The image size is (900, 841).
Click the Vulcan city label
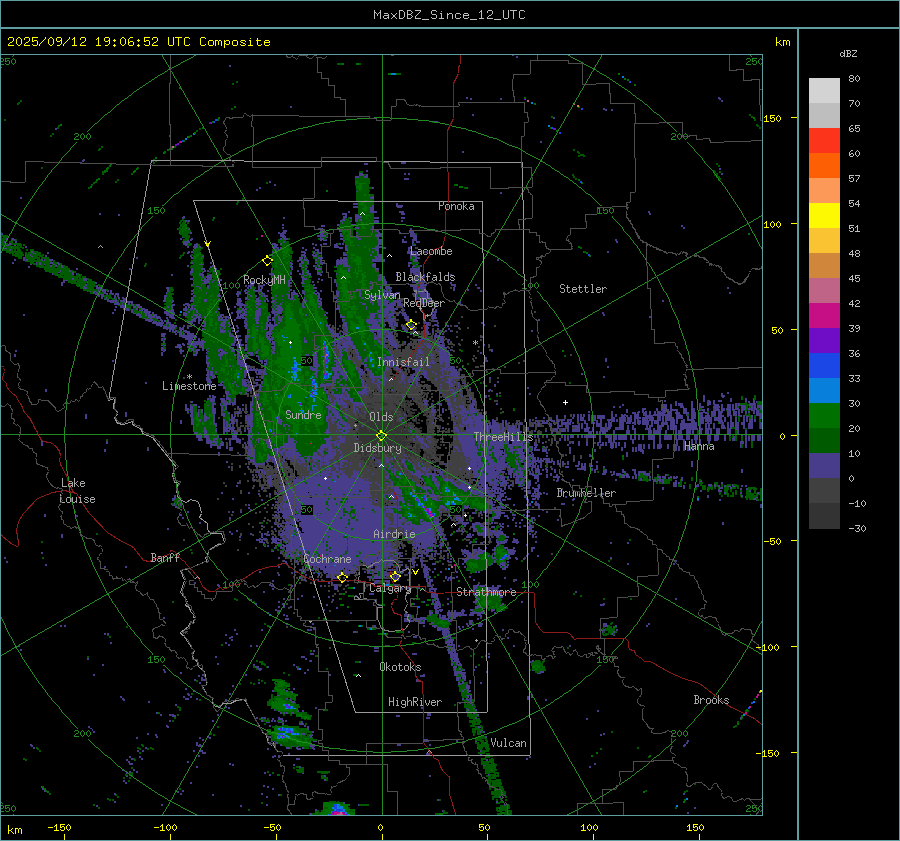[x=509, y=743]
